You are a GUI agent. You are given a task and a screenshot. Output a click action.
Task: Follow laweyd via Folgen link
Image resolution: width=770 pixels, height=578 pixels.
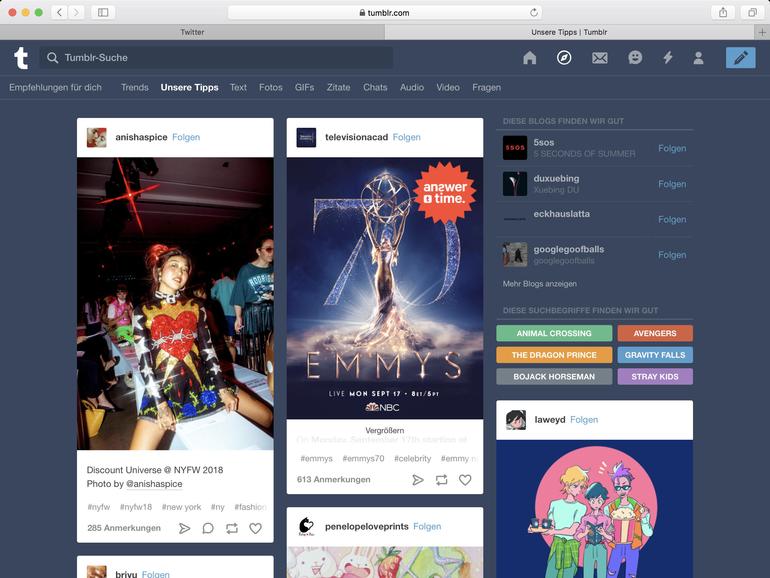click(584, 420)
